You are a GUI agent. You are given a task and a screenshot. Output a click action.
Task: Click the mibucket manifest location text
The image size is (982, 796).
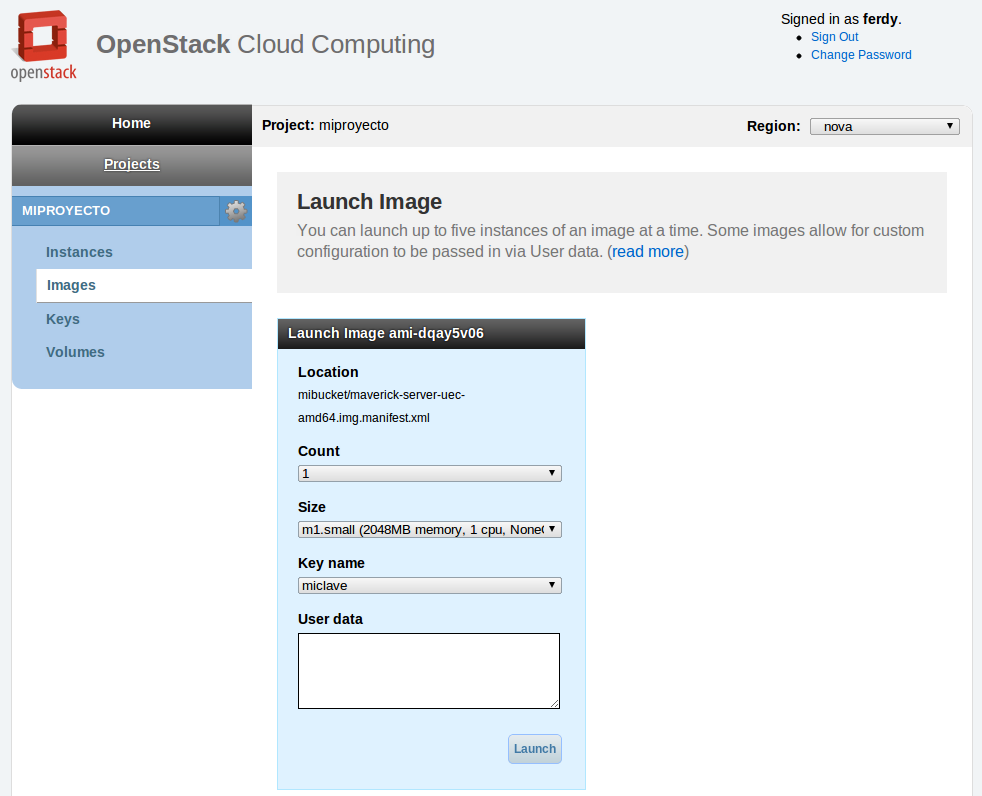pos(381,406)
